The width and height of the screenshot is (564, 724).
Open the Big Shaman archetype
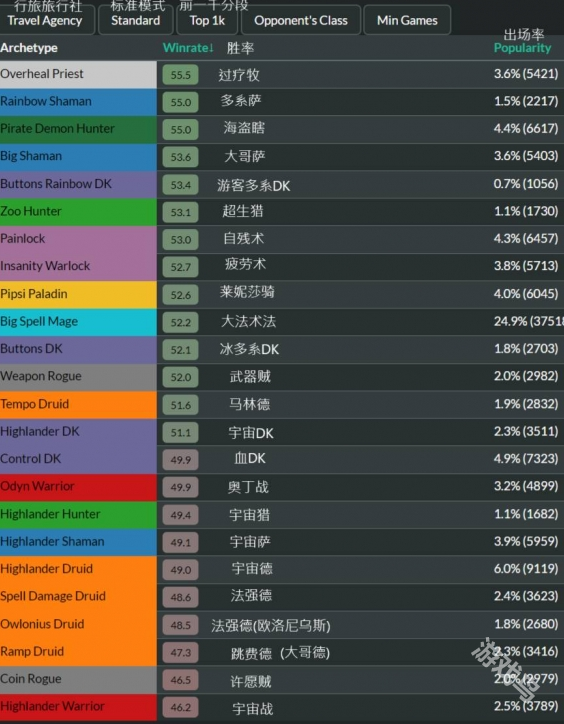coord(78,157)
